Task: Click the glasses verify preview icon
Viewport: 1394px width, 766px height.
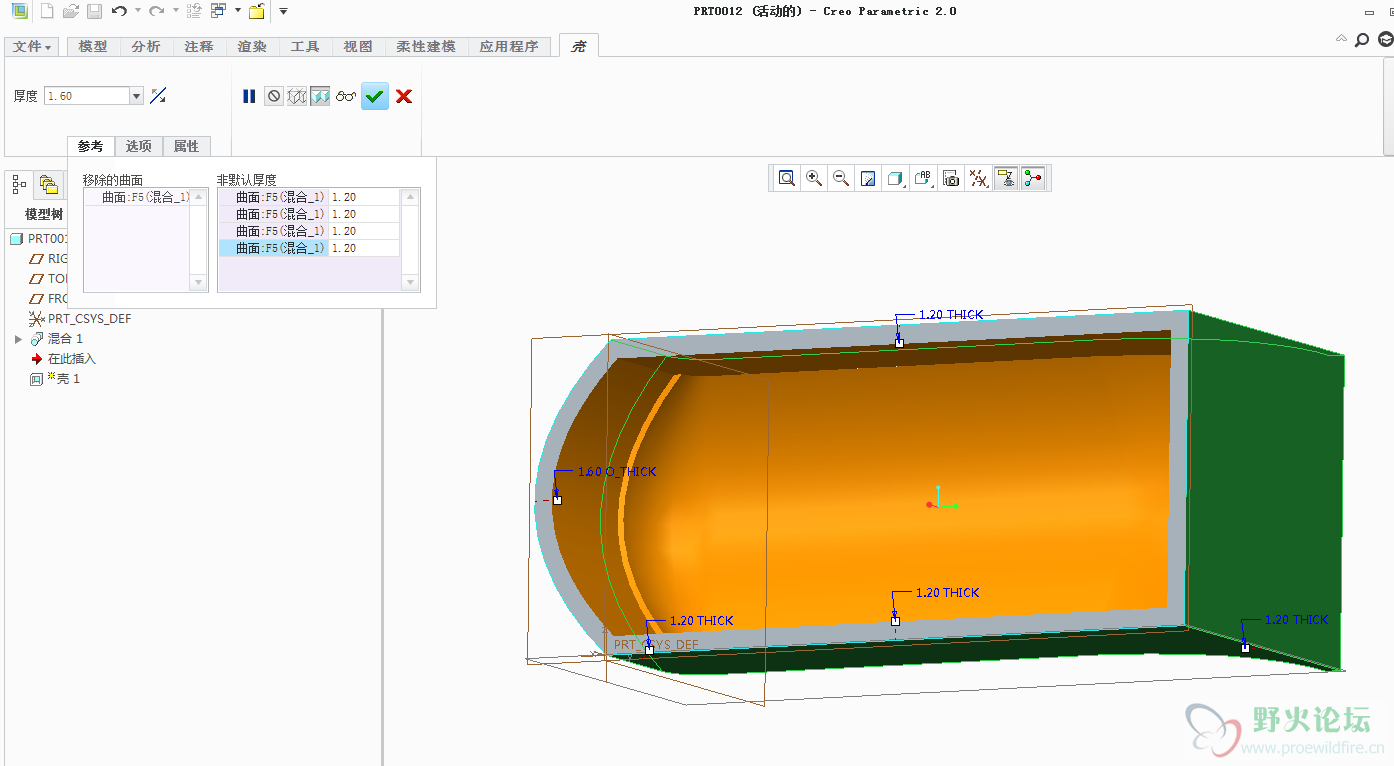Action: tap(346, 96)
